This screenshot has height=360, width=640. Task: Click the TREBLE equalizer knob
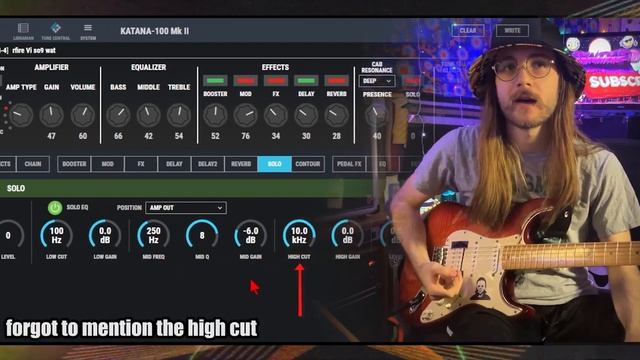pos(179,115)
